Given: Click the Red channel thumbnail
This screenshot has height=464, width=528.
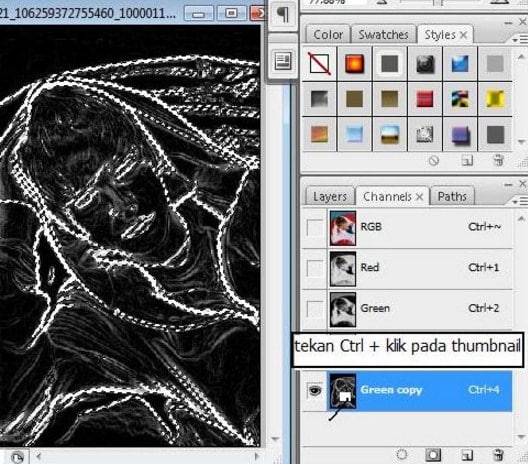Looking at the screenshot, I should 343,269.
